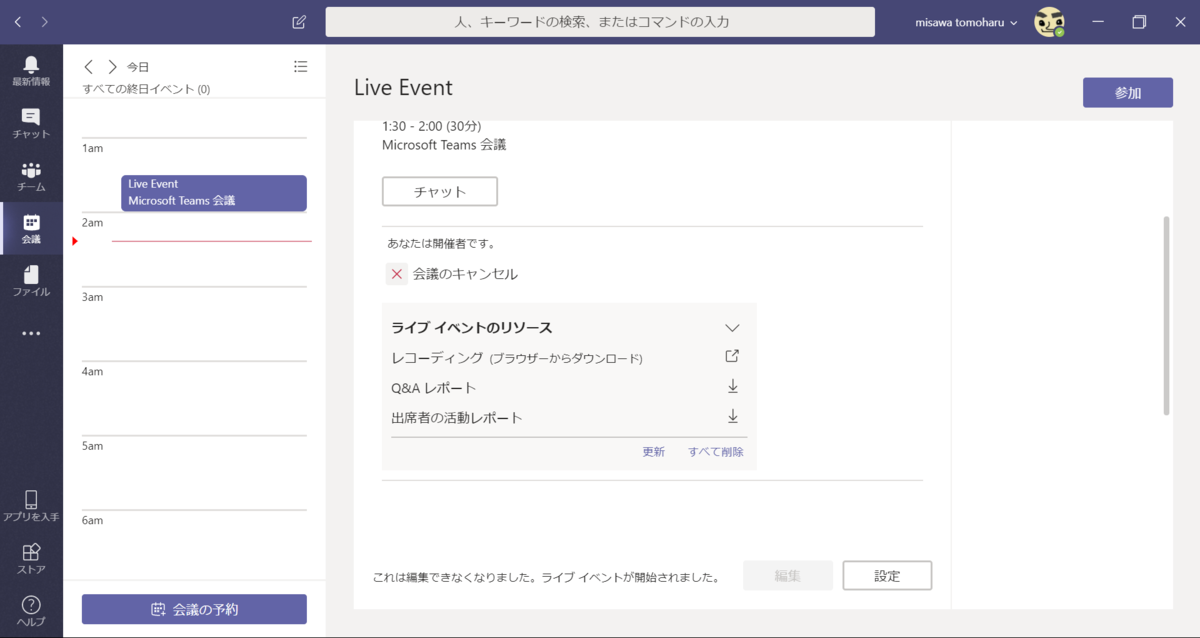Image resolution: width=1200 pixels, height=638 pixels.
Task: Click the Live Event heading
Action: [x=403, y=87]
